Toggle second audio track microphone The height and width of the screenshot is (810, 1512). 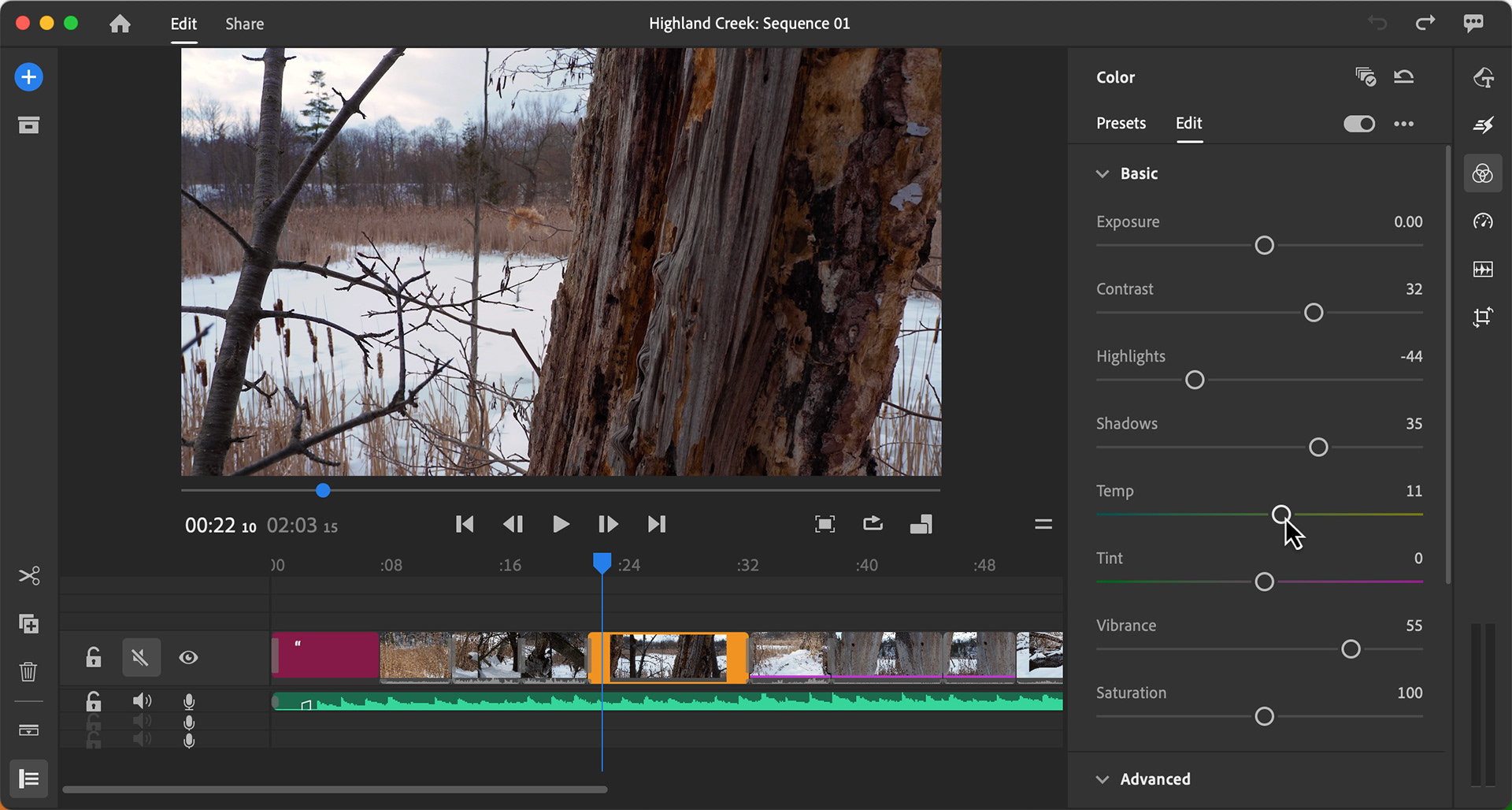point(189,722)
